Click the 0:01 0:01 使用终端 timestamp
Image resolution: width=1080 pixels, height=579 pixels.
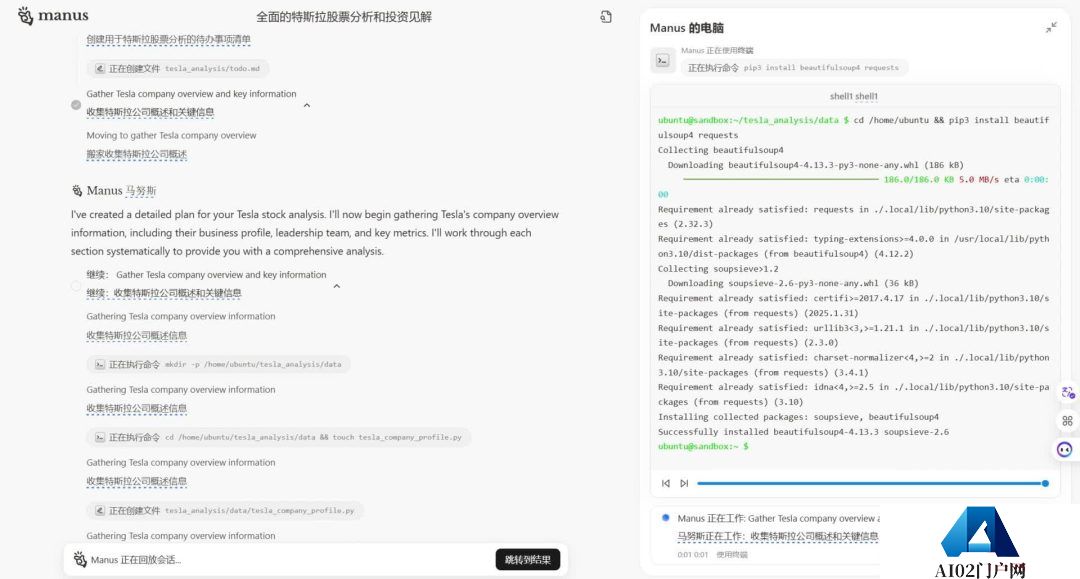click(712, 554)
